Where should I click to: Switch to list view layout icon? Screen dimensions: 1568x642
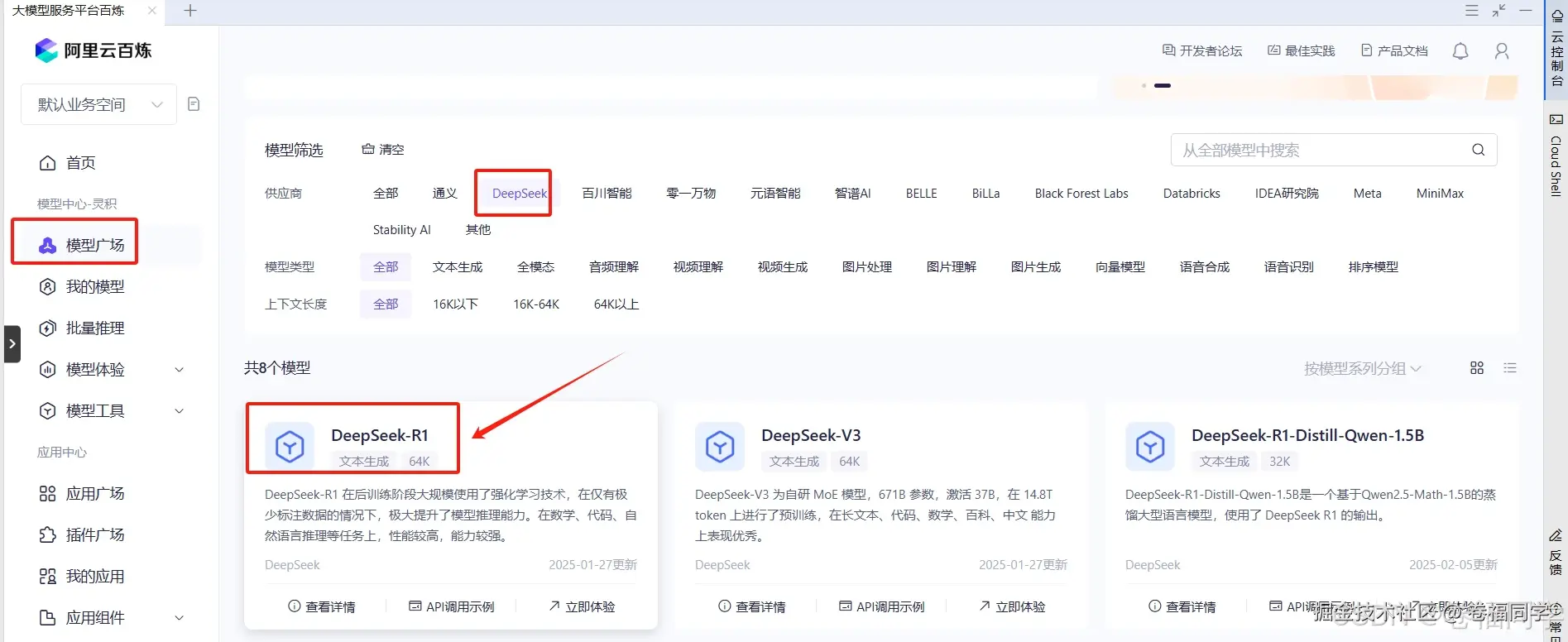coord(1510,368)
